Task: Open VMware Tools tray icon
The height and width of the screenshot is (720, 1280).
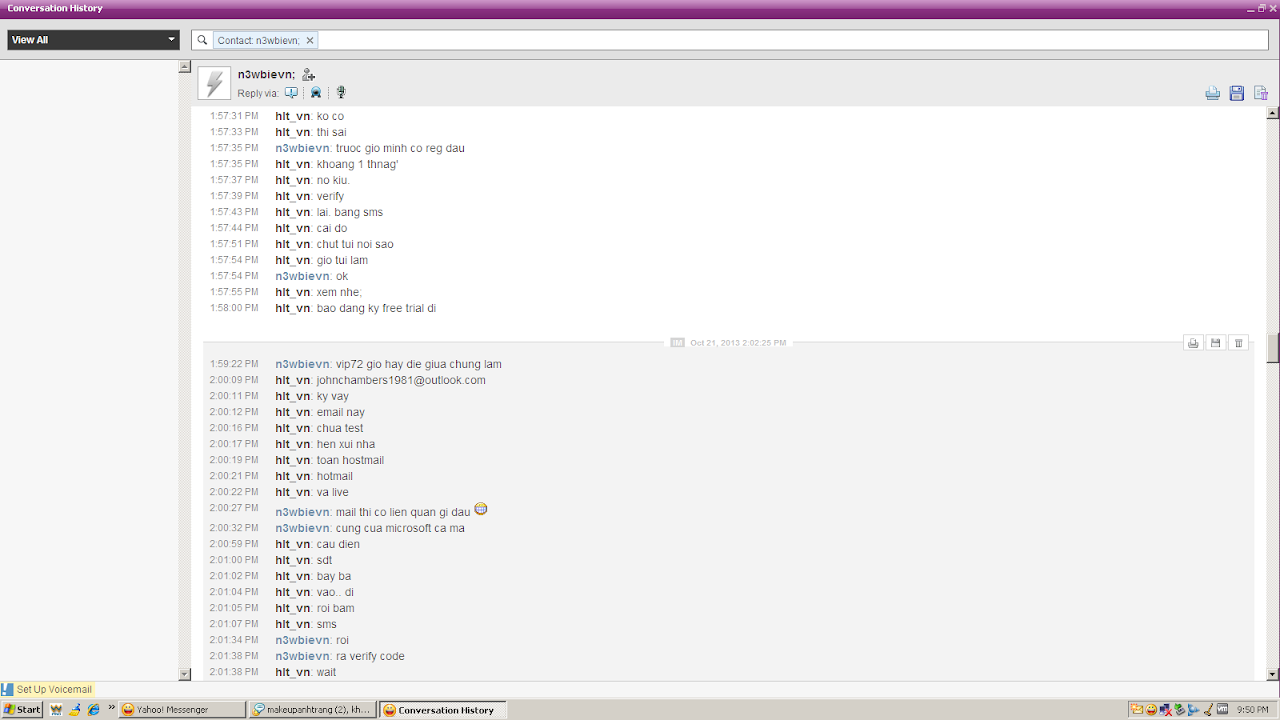Action: point(1222,710)
